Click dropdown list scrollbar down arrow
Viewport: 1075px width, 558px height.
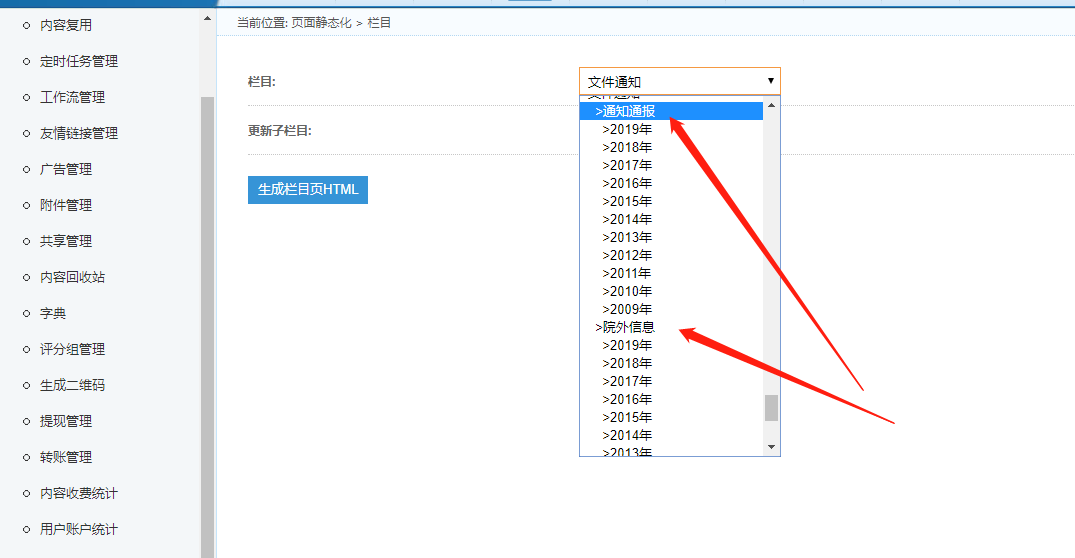click(x=771, y=447)
